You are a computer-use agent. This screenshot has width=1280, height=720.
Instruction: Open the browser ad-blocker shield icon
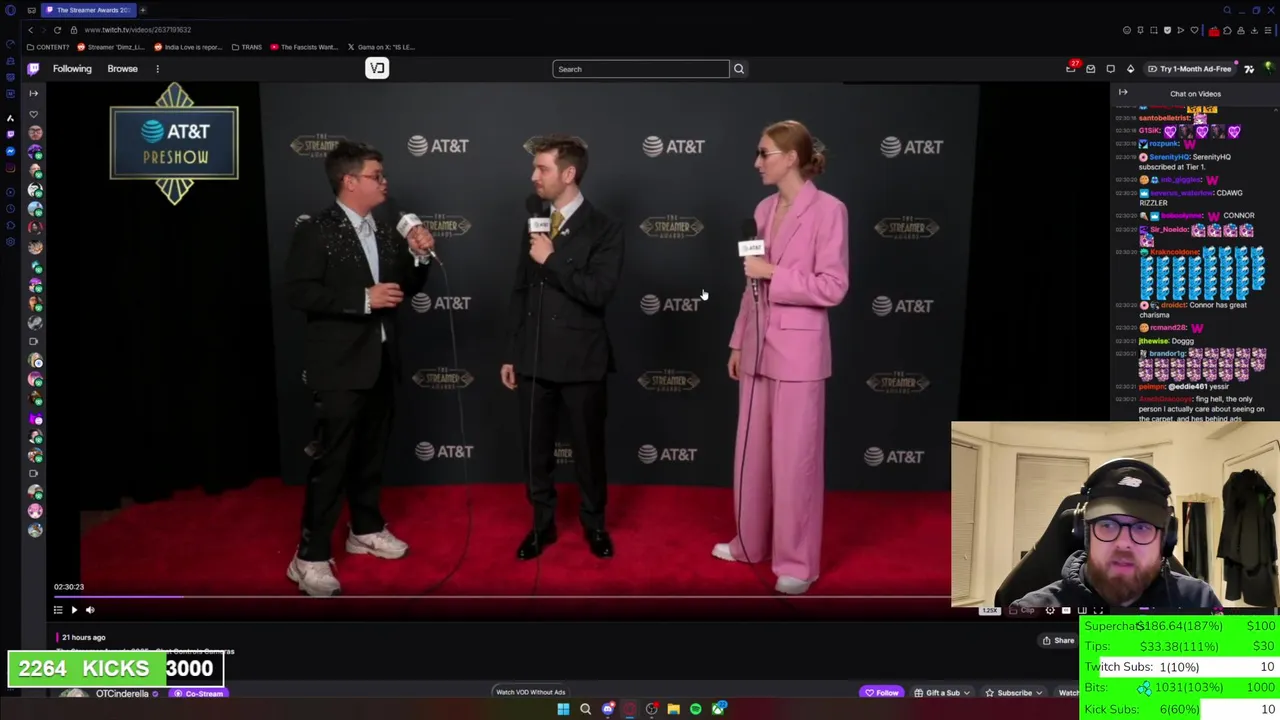tap(1167, 30)
